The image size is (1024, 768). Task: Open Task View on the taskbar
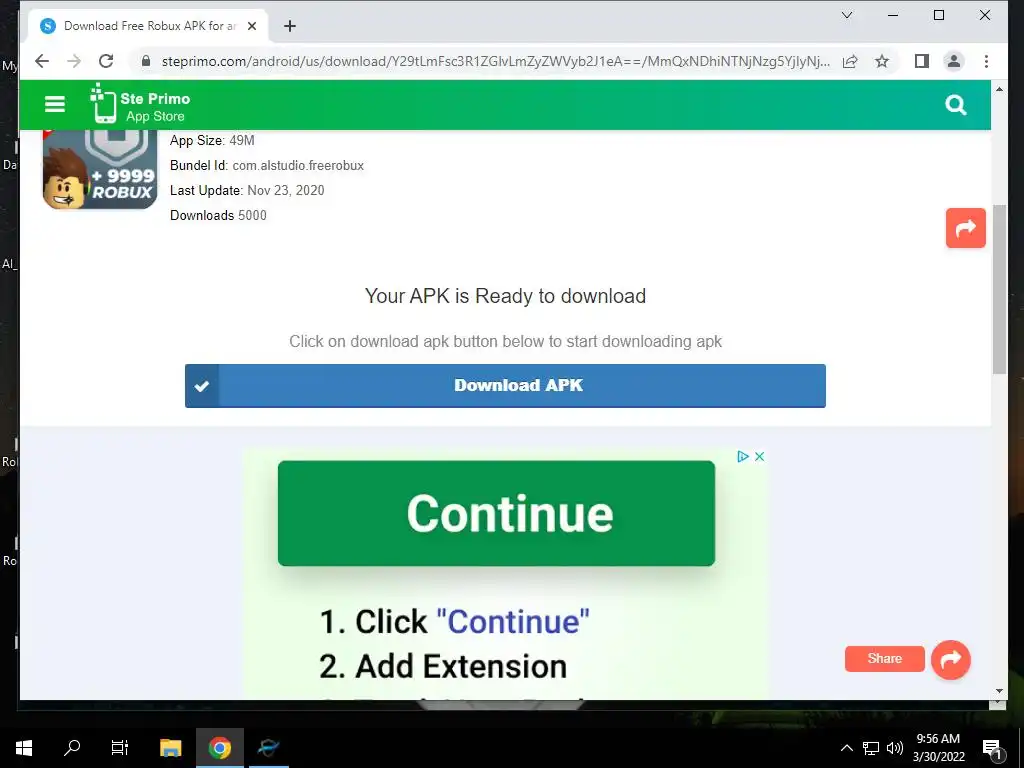tap(120, 748)
